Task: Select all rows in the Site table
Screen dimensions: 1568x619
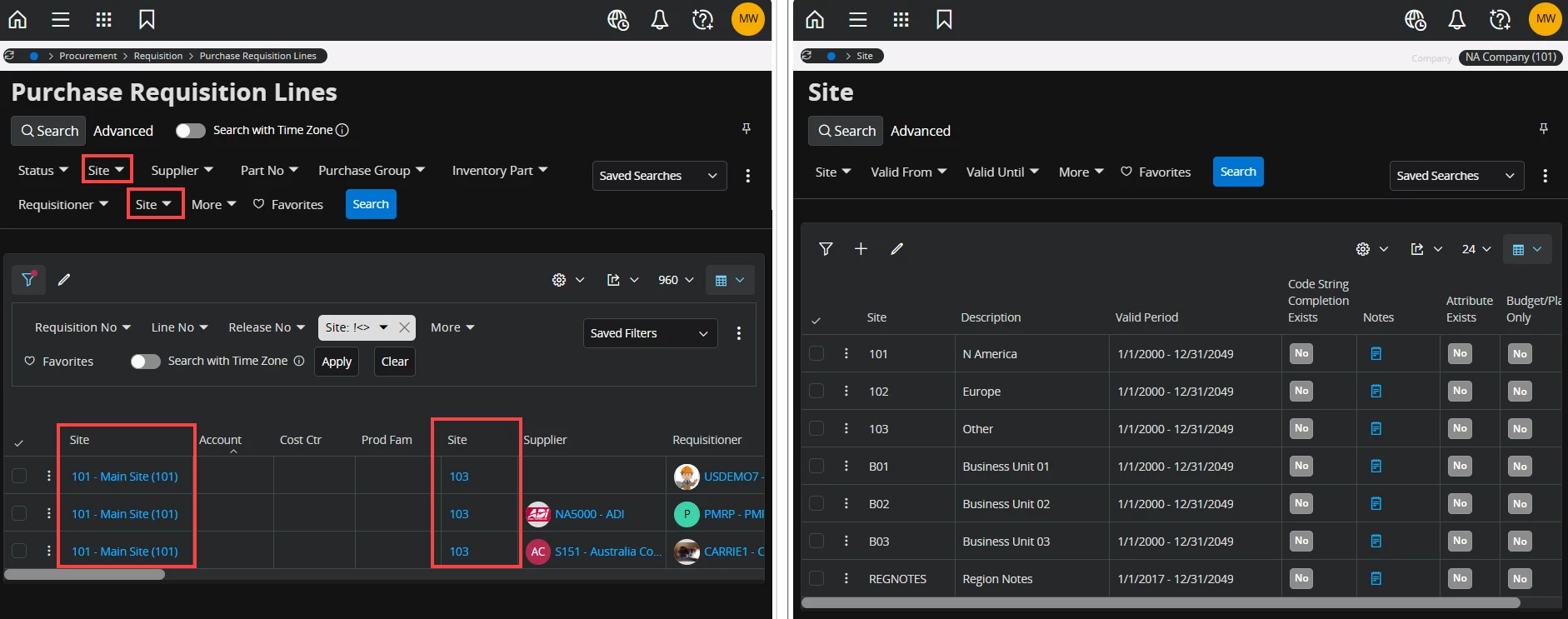Action: (816, 320)
